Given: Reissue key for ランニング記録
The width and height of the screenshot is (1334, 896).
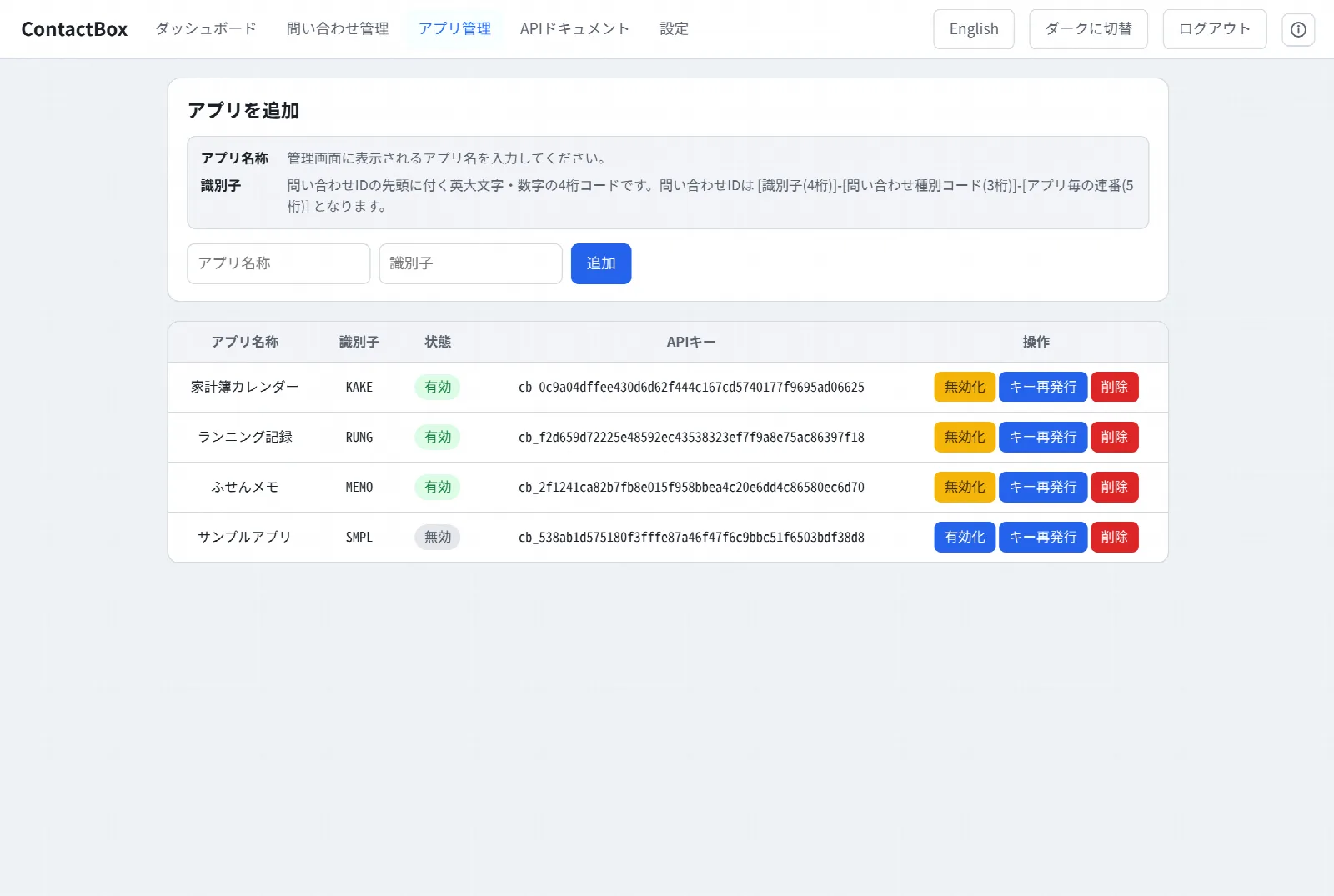Looking at the screenshot, I should coord(1043,437).
